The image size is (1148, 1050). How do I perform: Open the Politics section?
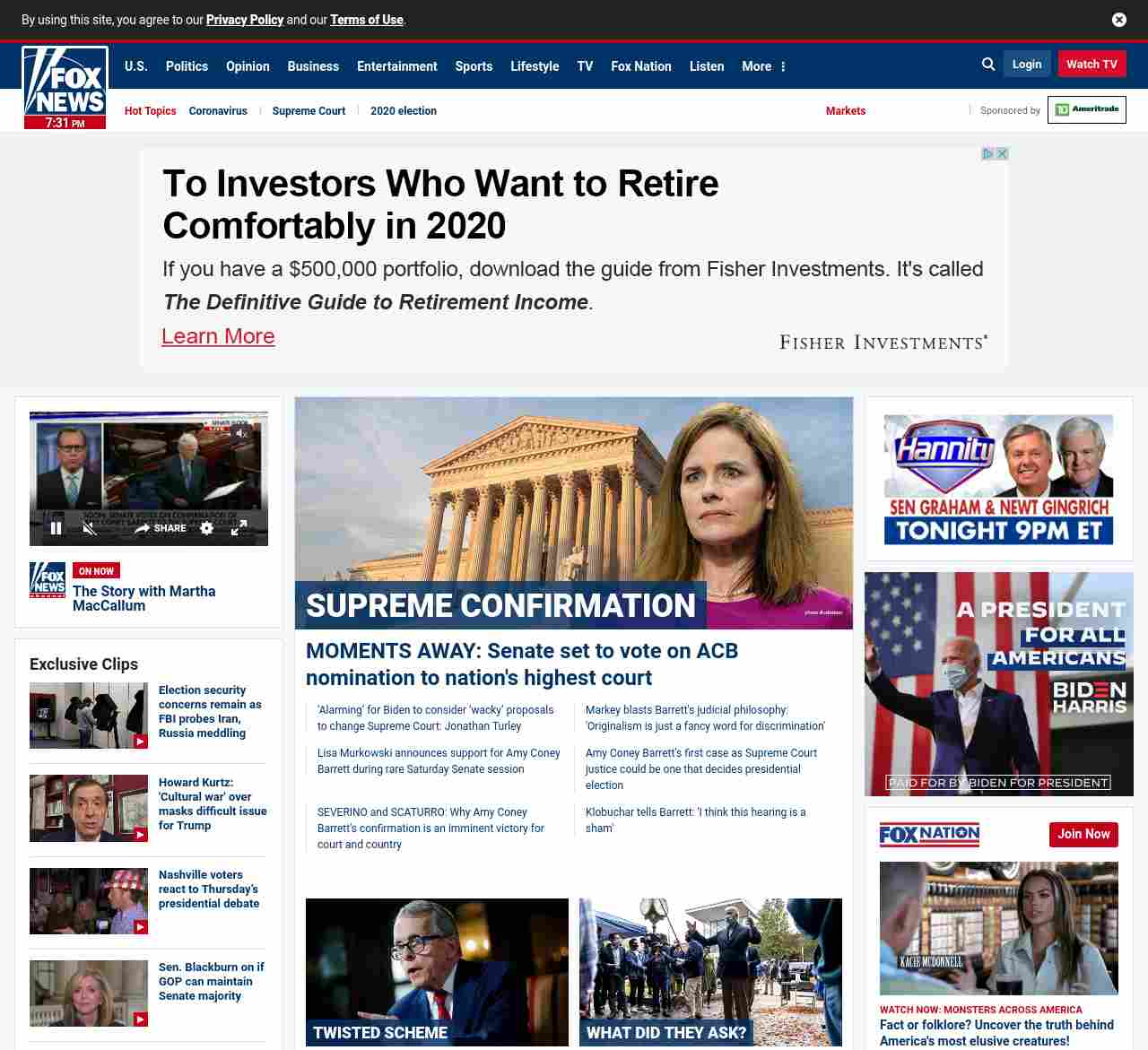point(187,66)
